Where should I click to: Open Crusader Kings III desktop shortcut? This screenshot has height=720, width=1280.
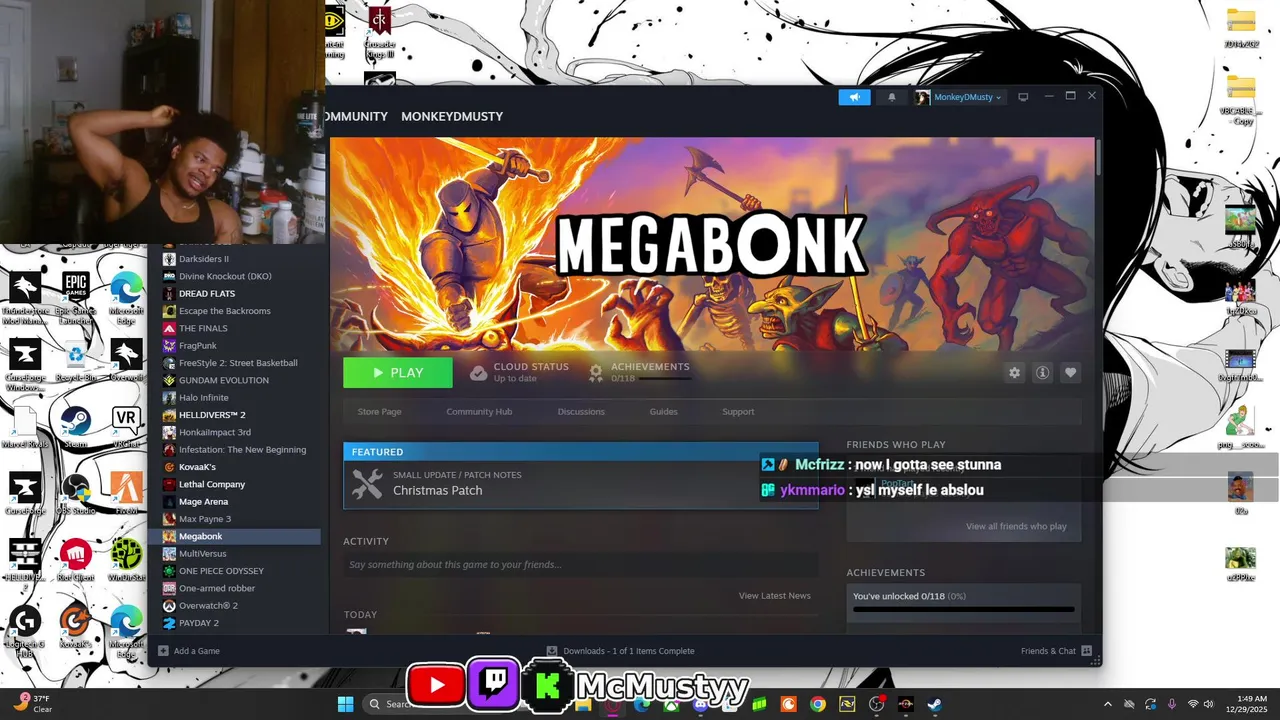pyautogui.click(x=379, y=33)
